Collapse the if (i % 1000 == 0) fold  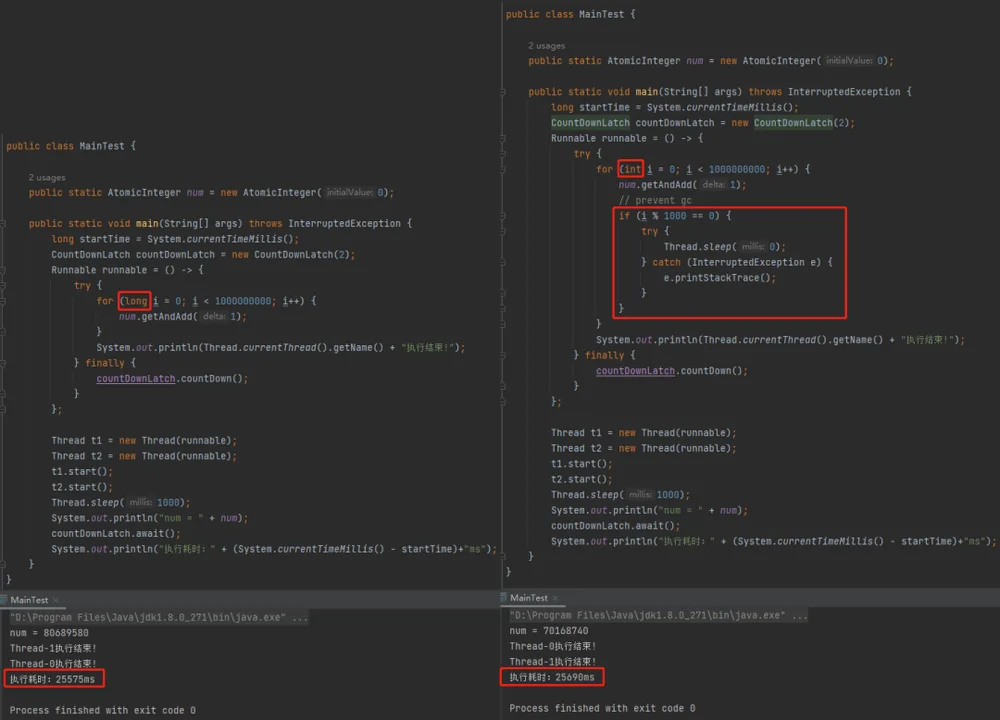point(503,216)
